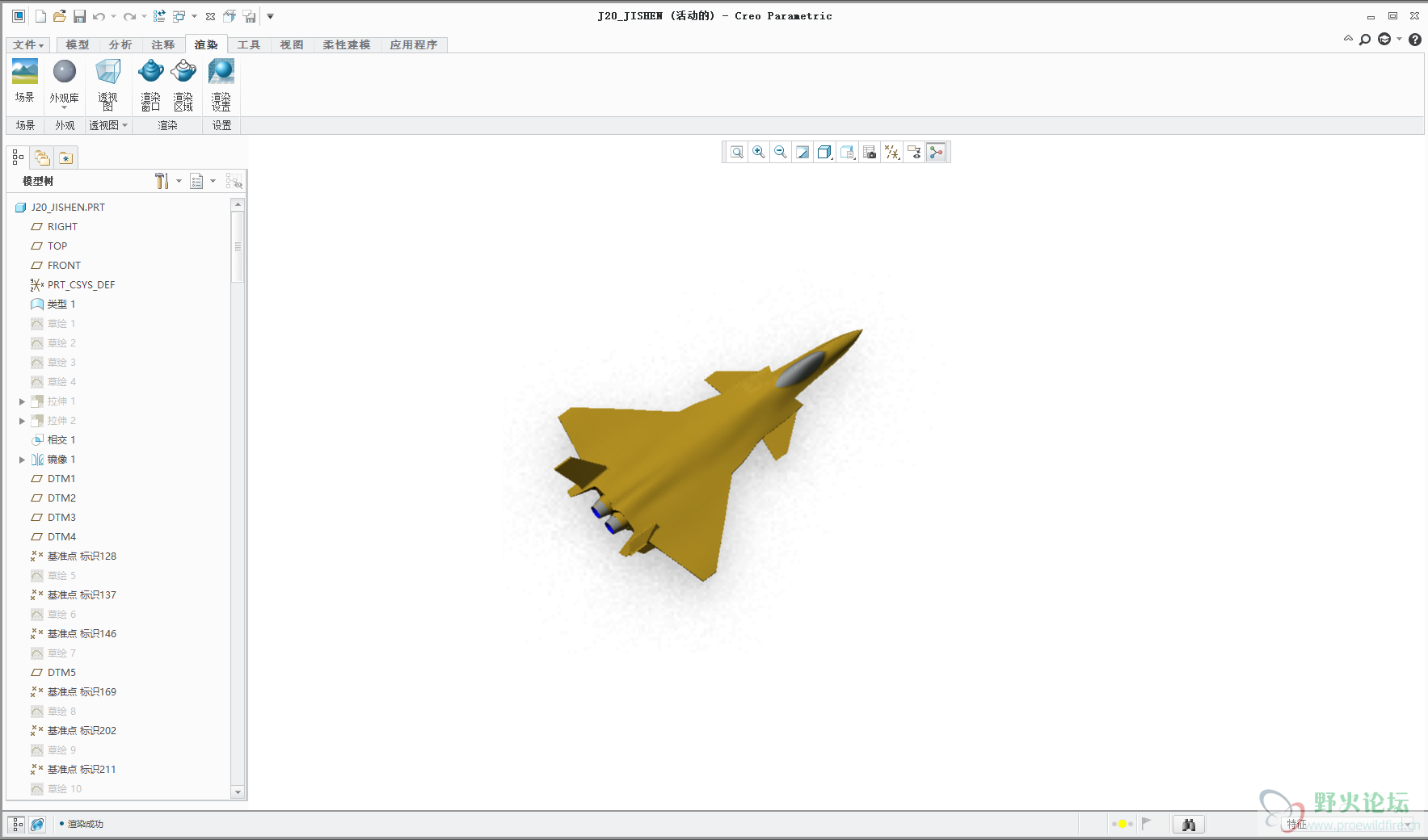Switch to the 应用程序 ribbon tab
The image size is (1428, 840).
pos(414,45)
